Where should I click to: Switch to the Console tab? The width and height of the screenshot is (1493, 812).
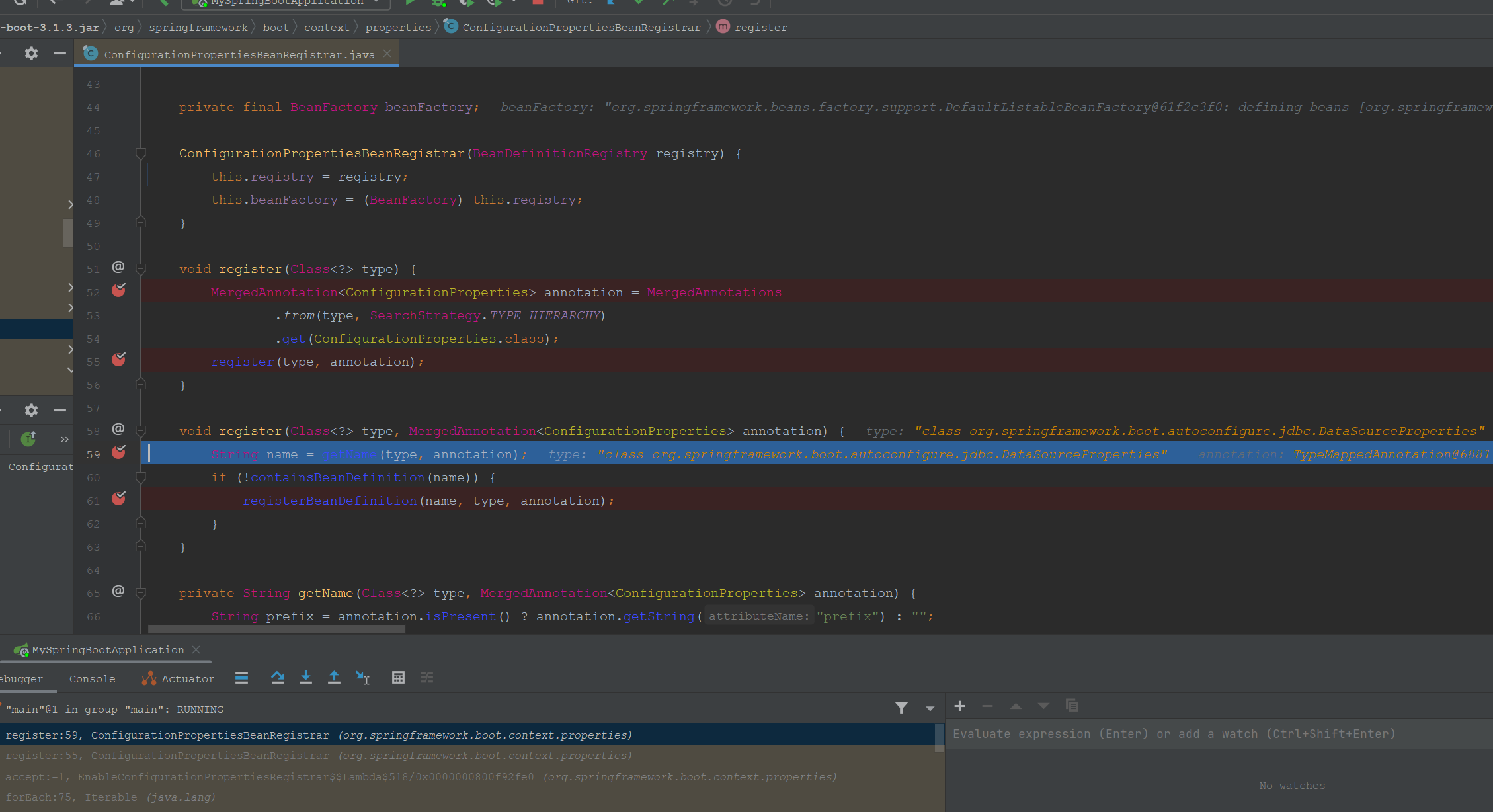[x=92, y=679]
